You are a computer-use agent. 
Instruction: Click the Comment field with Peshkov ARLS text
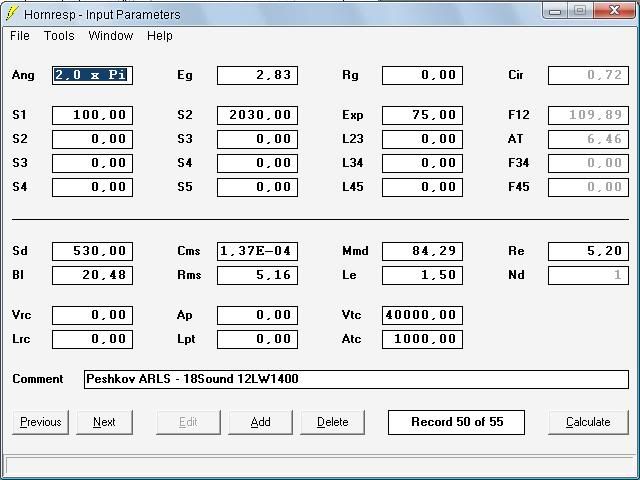(x=356, y=379)
